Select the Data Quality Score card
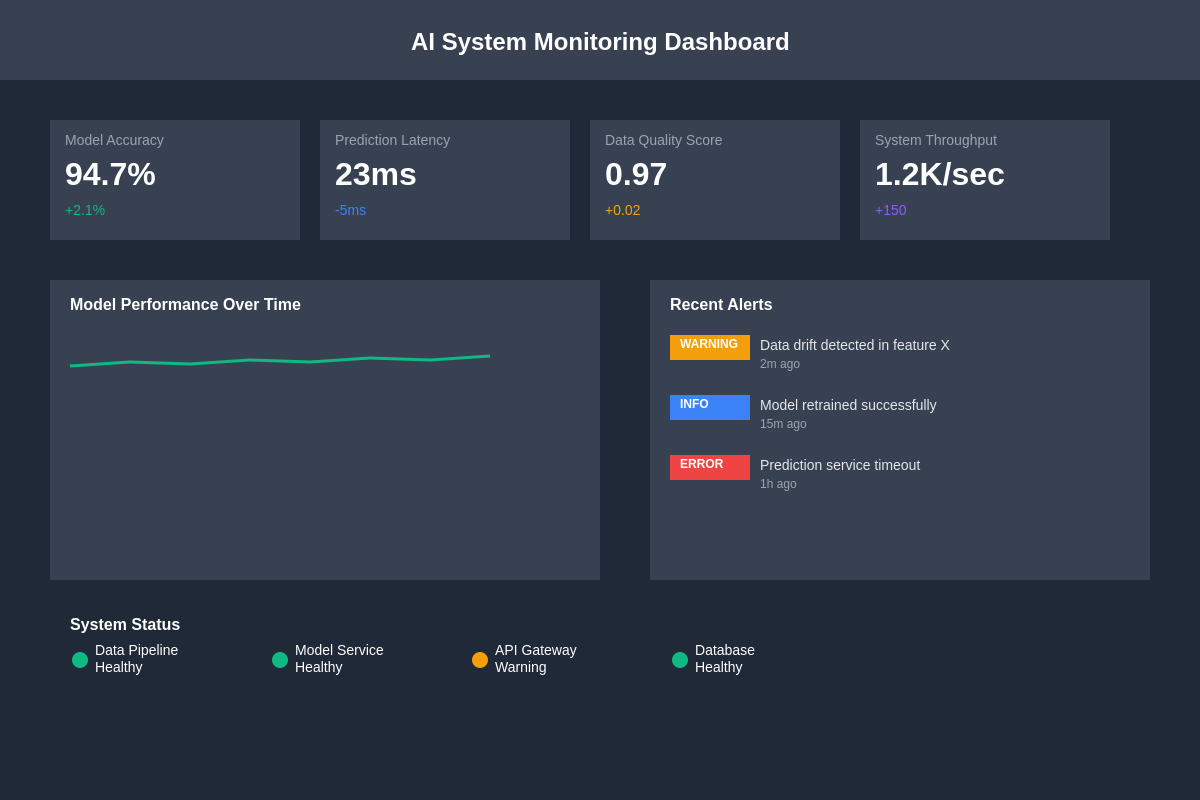This screenshot has width=1200, height=800. (x=715, y=180)
